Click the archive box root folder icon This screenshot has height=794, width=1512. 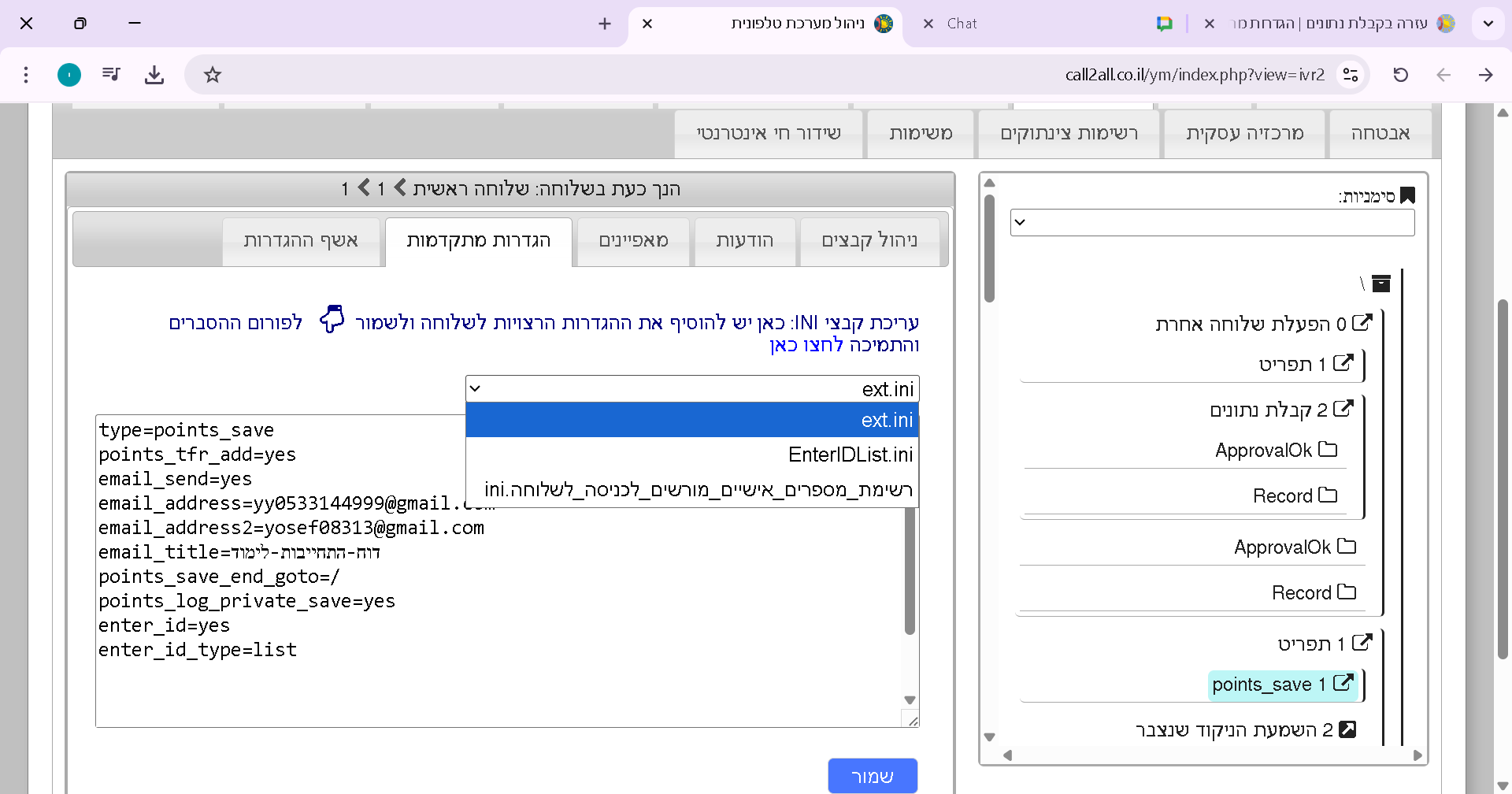pyautogui.click(x=1380, y=284)
